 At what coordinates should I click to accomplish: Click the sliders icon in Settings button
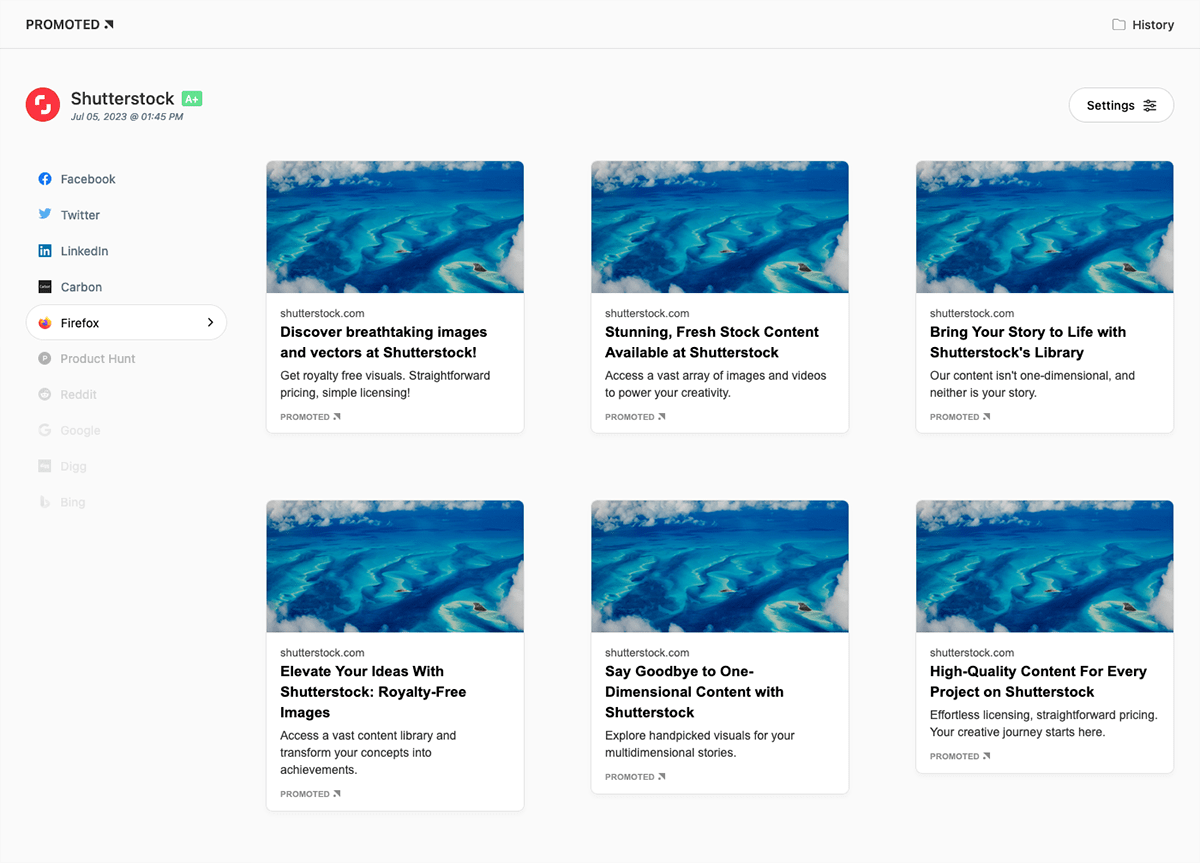pos(1150,105)
